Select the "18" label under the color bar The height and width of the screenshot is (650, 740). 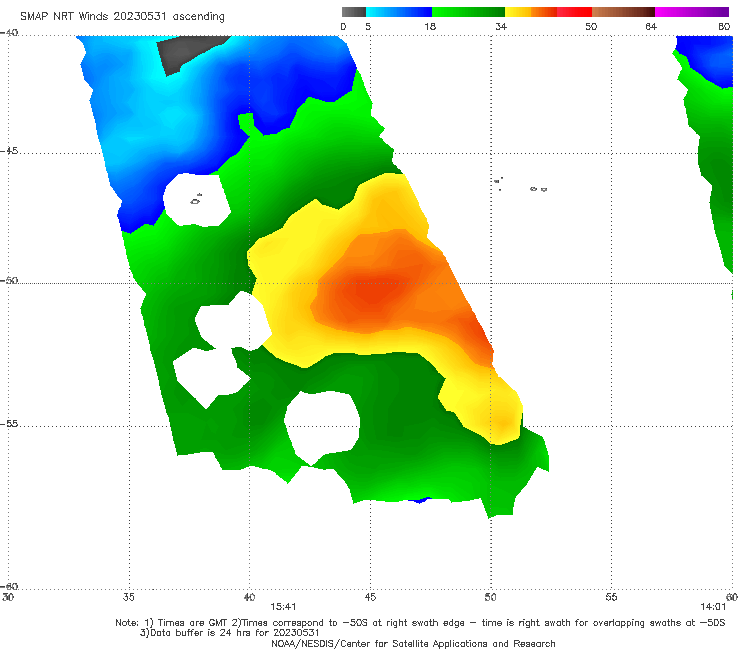pos(430,27)
